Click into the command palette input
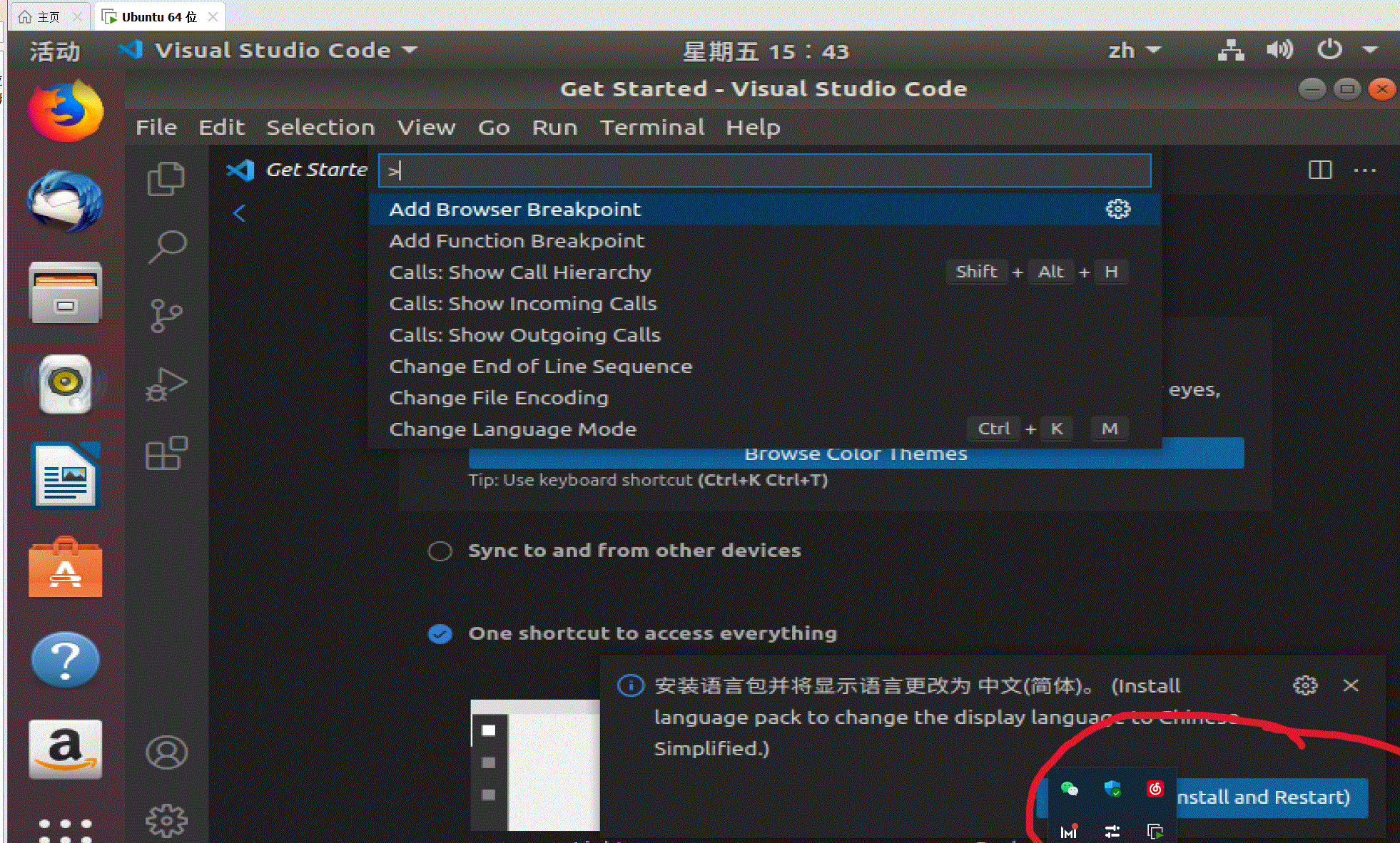 coord(764,170)
